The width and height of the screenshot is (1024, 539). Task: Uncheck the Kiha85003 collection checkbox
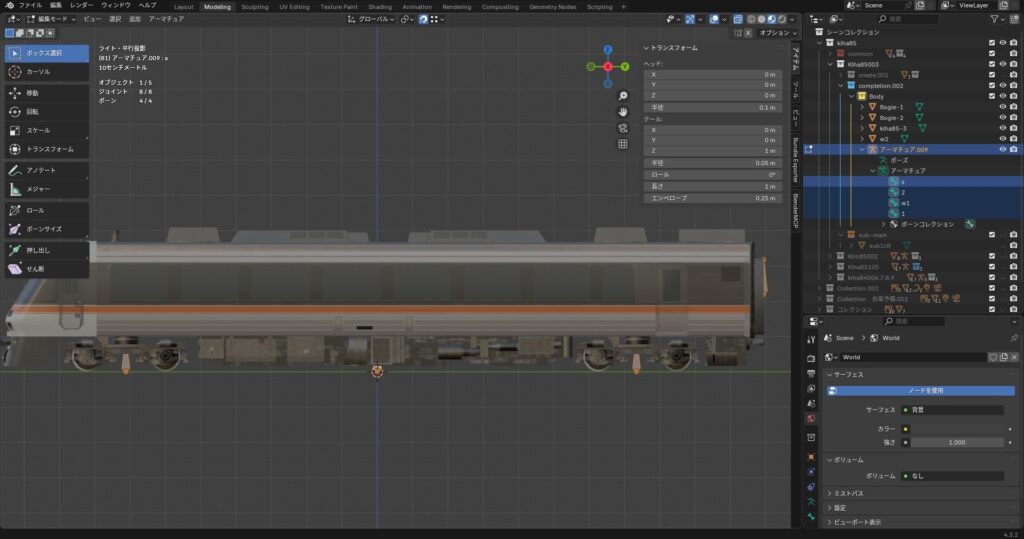point(991,64)
